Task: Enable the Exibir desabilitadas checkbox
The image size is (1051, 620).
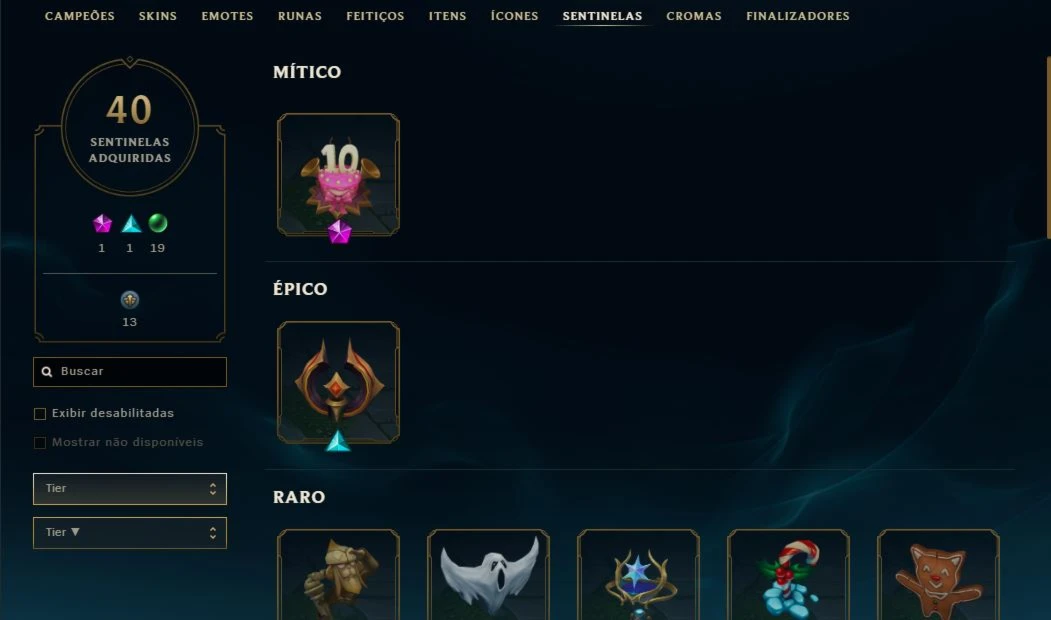Action: click(40, 414)
